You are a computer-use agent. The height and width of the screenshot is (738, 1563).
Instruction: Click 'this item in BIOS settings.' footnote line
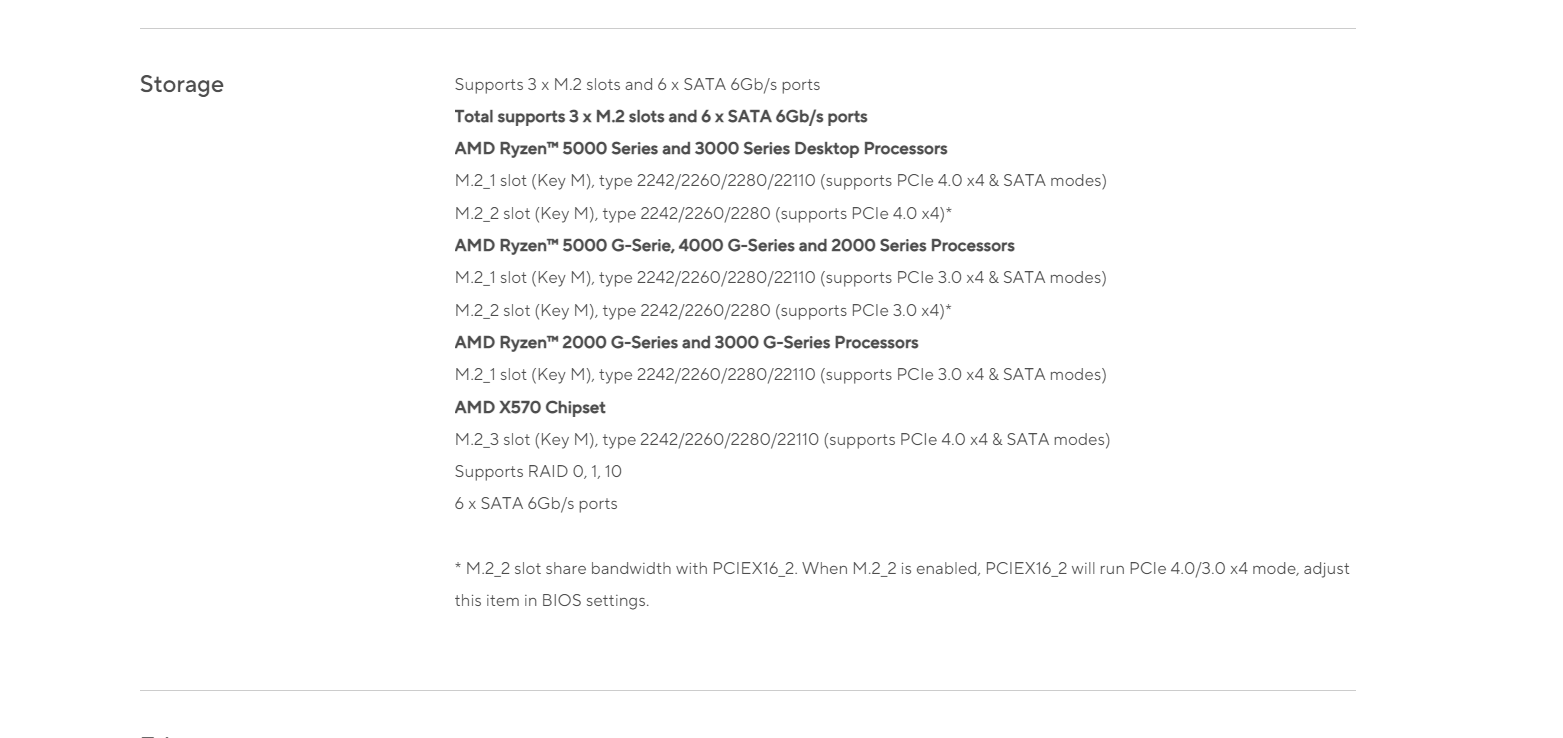point(552,601)
